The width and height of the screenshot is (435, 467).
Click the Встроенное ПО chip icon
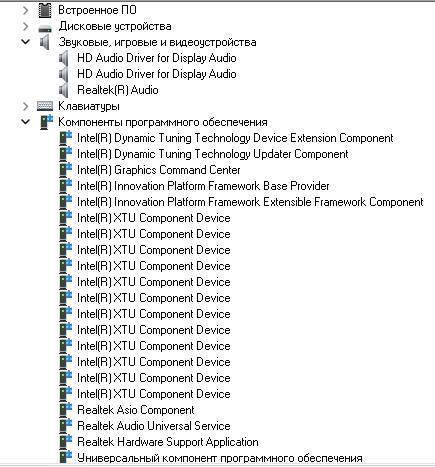click(x=45, y=10)
